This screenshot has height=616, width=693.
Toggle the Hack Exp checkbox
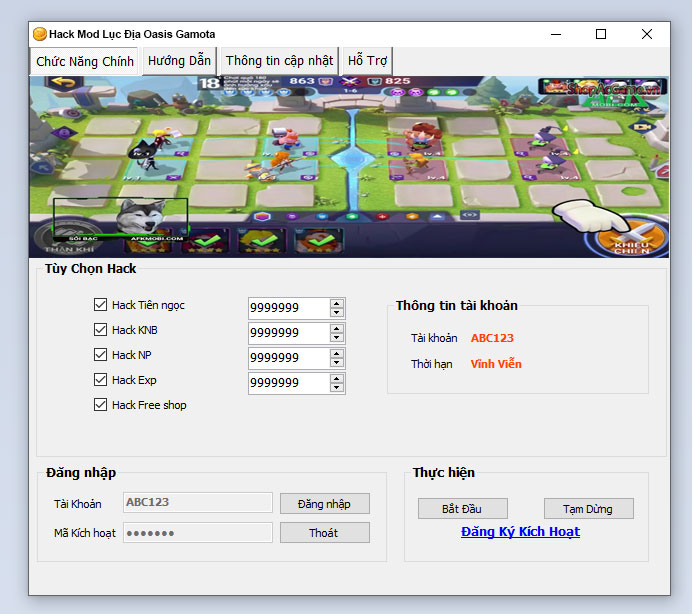pyautogui.click(x=100, y=380)
